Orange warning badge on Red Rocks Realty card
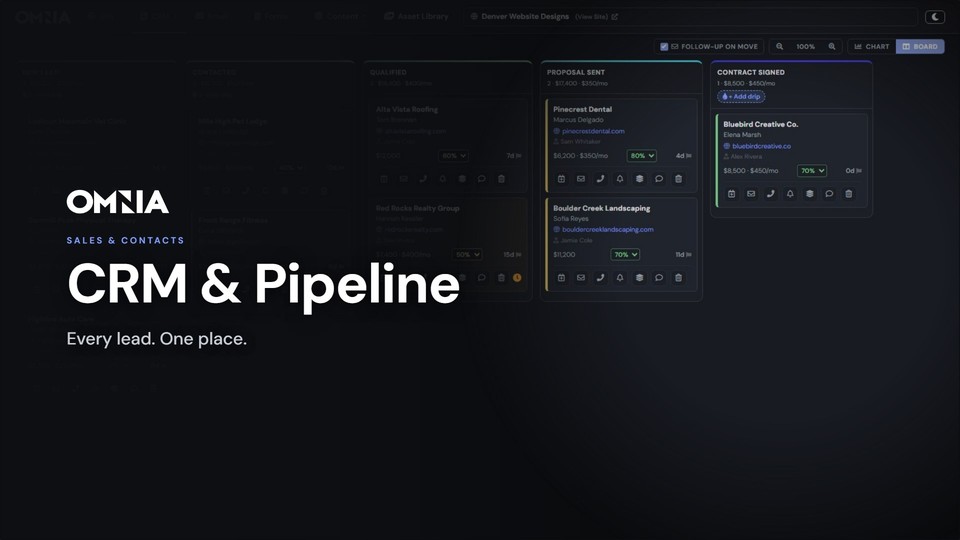Image resolution: width=960 pixels, height=540 pixels. point(517,277)
